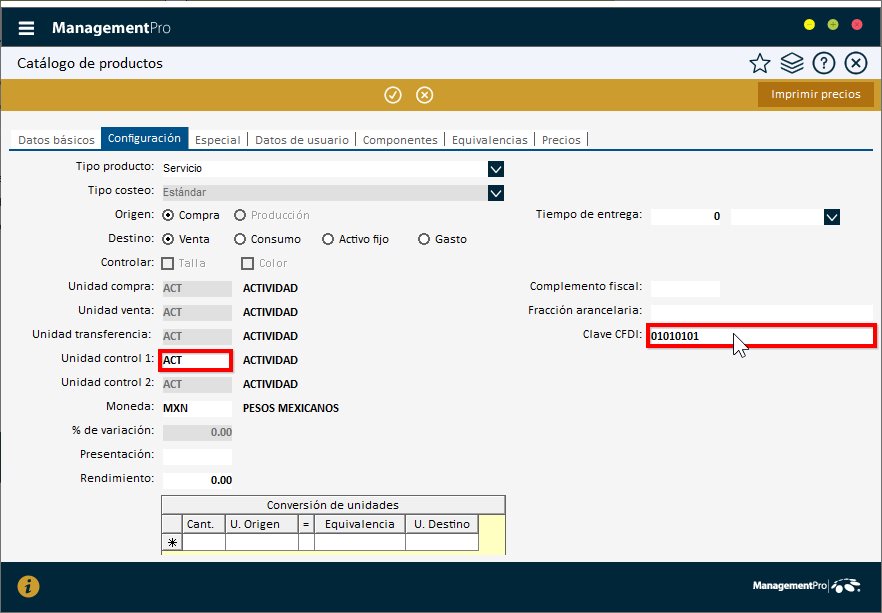Click the ManagementPro logo in footer

806,585
